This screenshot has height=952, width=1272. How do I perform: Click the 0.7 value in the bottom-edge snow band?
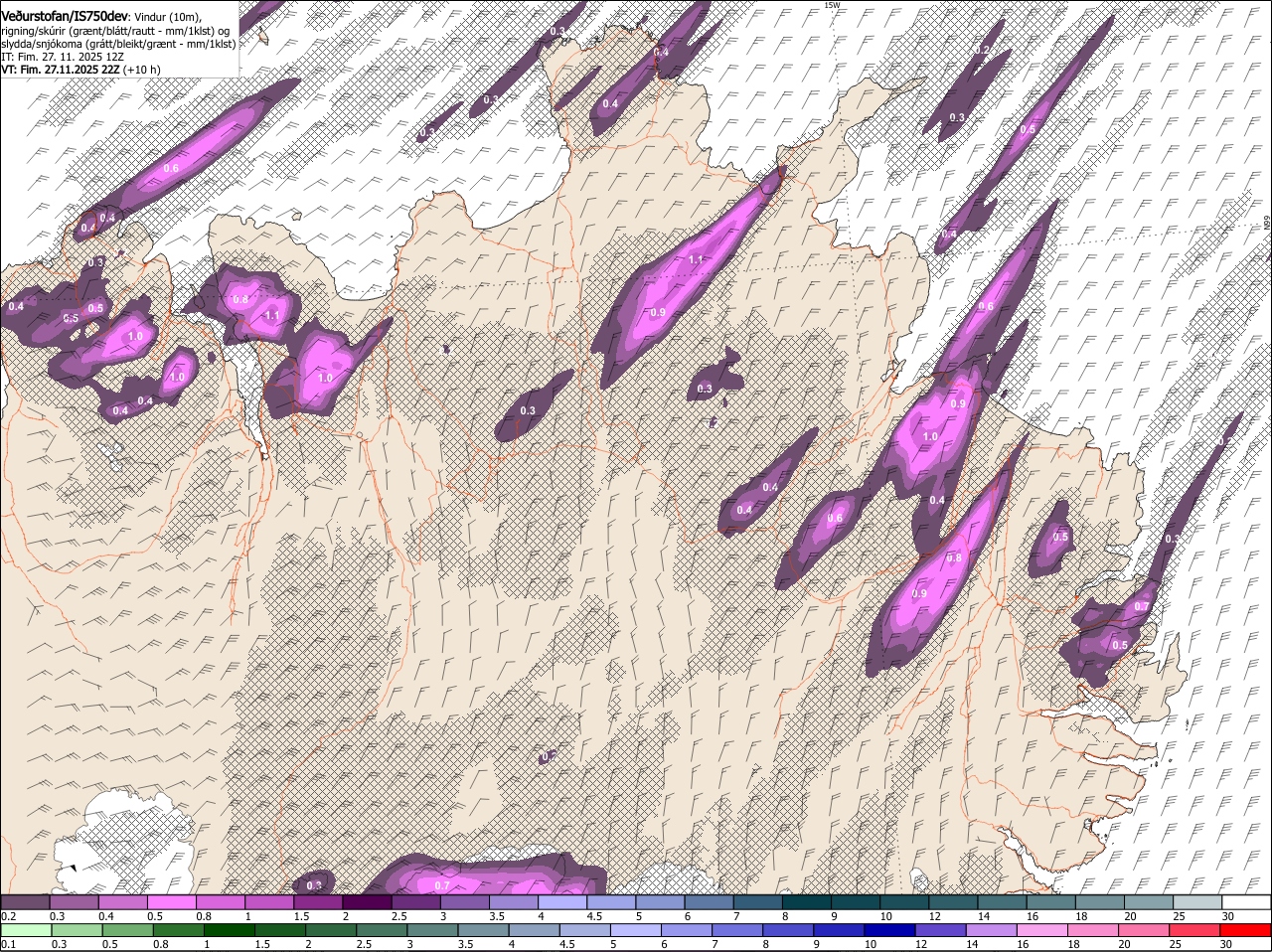pyautogui.click(x=443, y=885)
